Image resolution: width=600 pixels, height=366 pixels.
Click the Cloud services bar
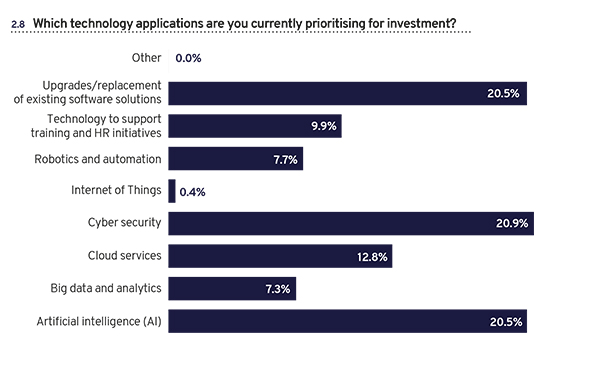pos(280,256)
